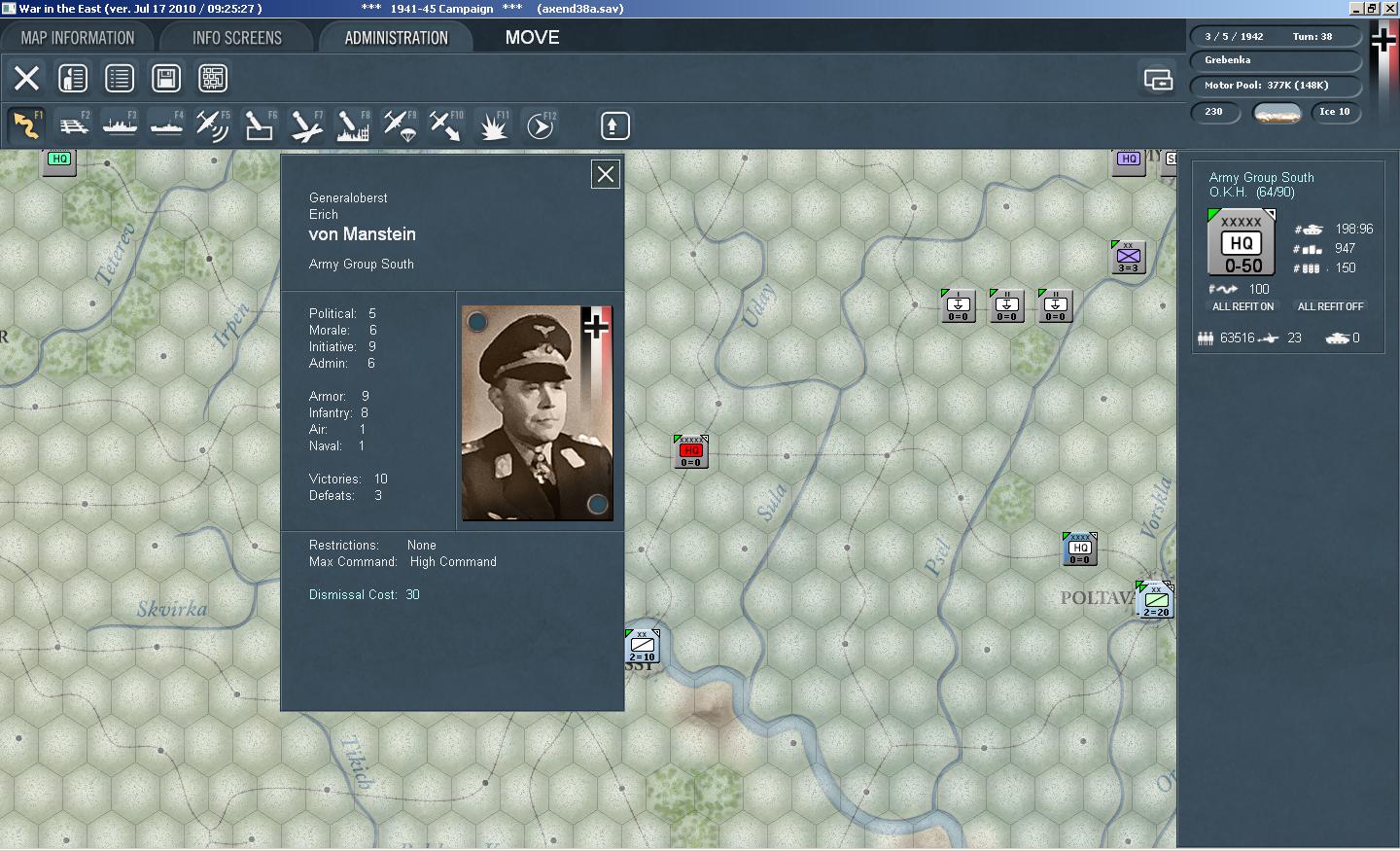Screen dimensions: 1400x852
Task: Select F2 rail move mode icon
Action: pos(73,125)
